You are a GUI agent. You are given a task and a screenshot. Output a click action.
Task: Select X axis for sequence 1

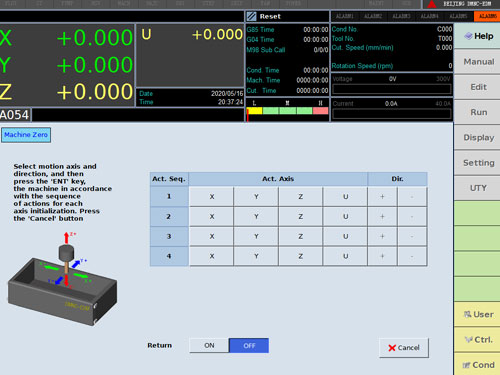[212, 197]
